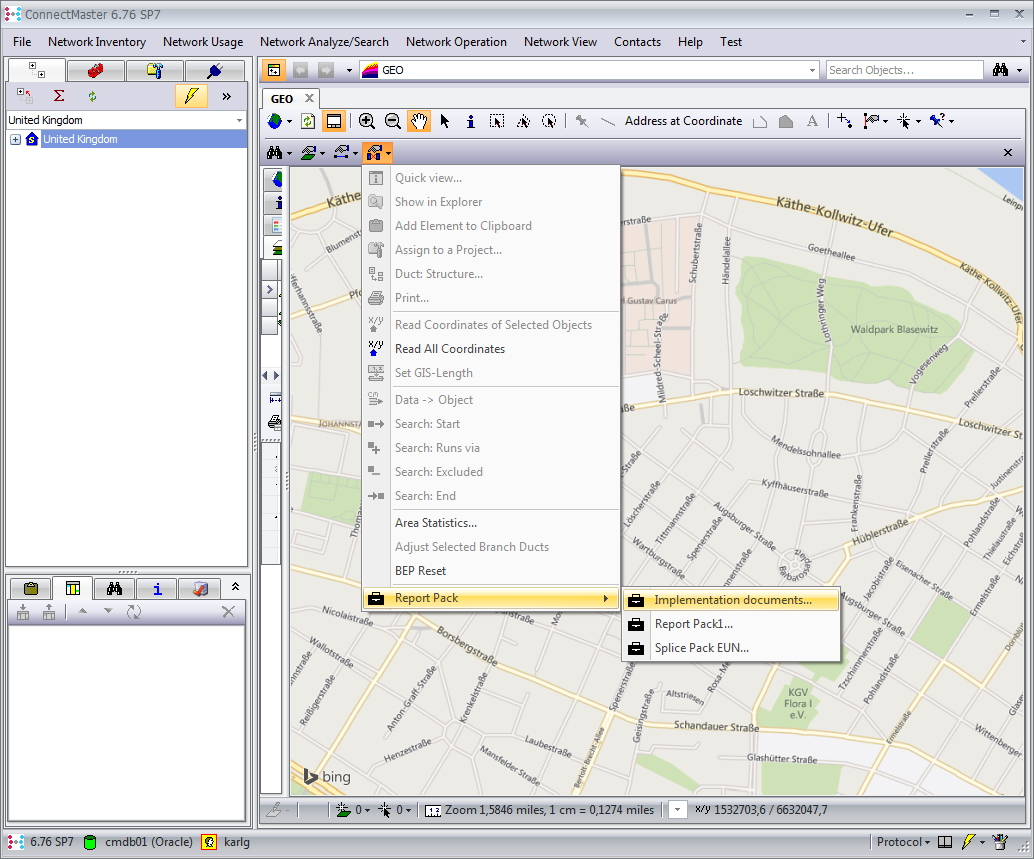This screenshot has height=859, width=1034.
Task: Click the sigma summation icon
Action: click(x=59, y=96)
